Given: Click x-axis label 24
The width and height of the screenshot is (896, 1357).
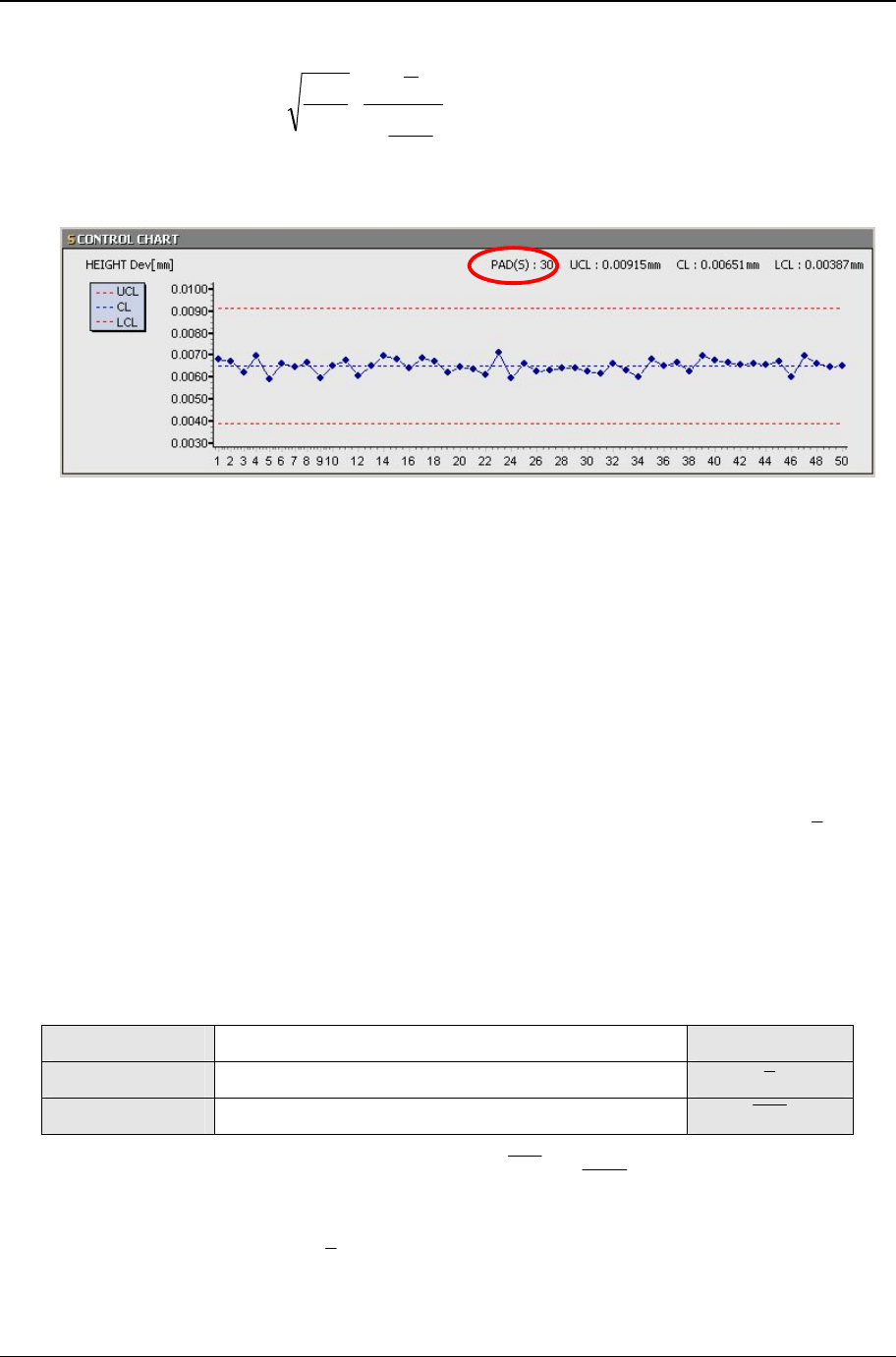Looking at the screenshot, I should tap(510, 461).
